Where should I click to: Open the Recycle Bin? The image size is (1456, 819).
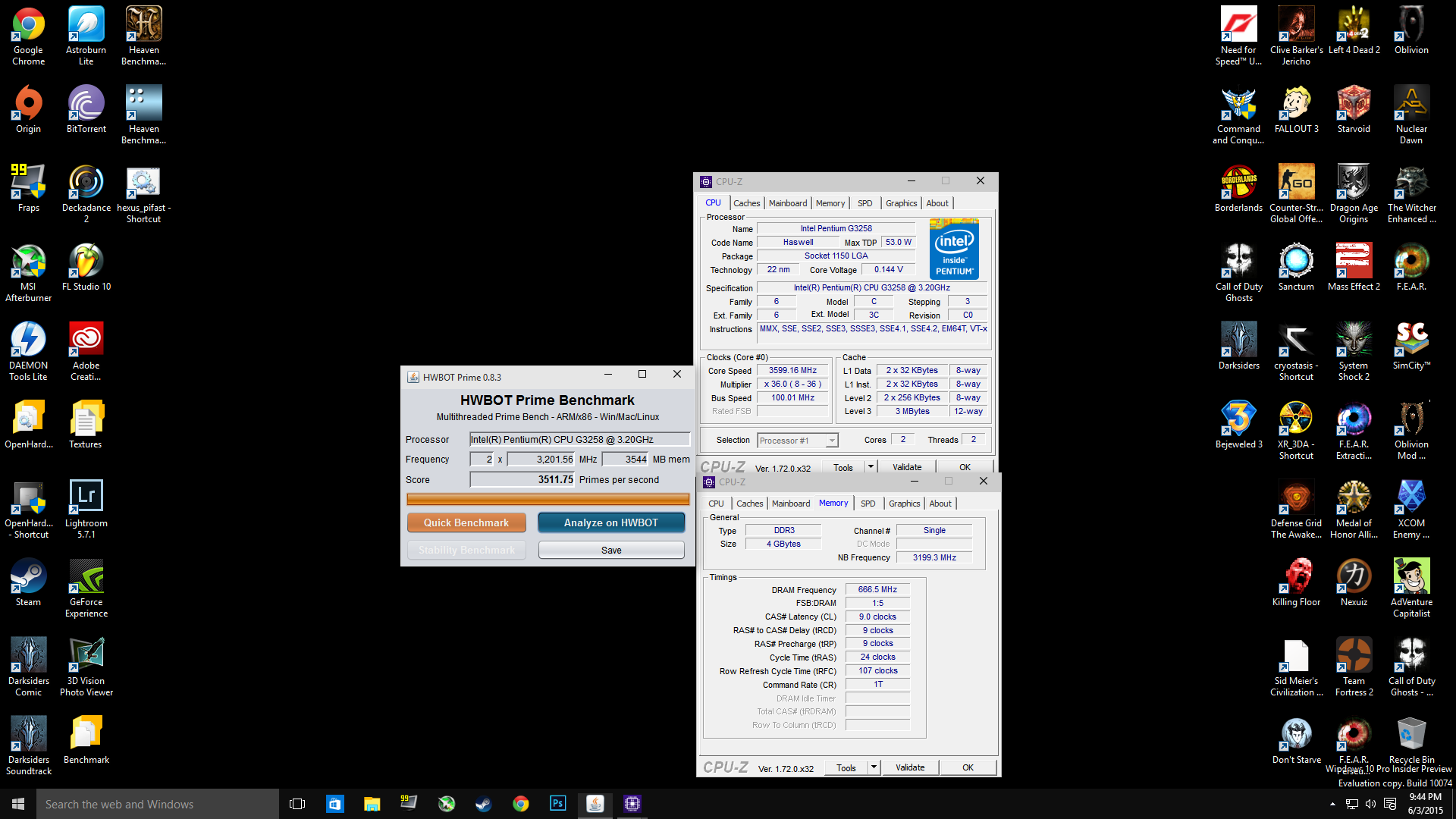tap(1411, 740)
